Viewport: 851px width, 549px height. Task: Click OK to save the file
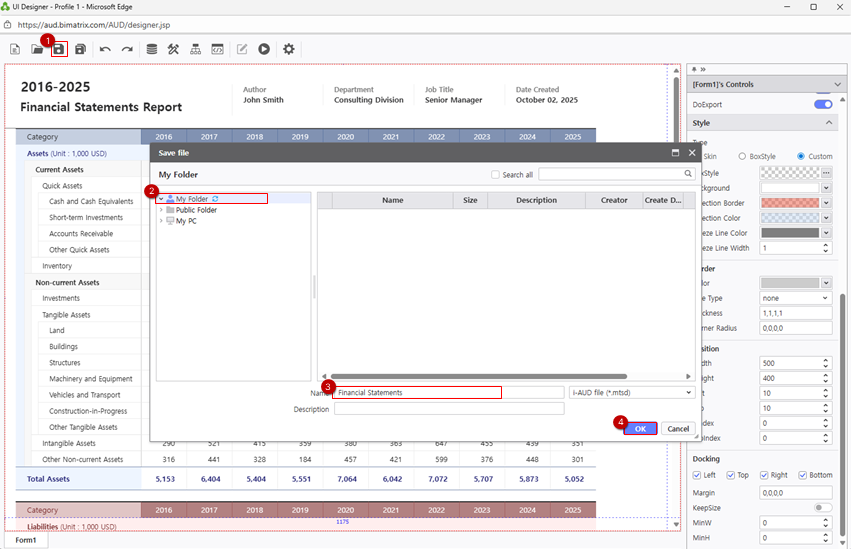click(640, 428)
